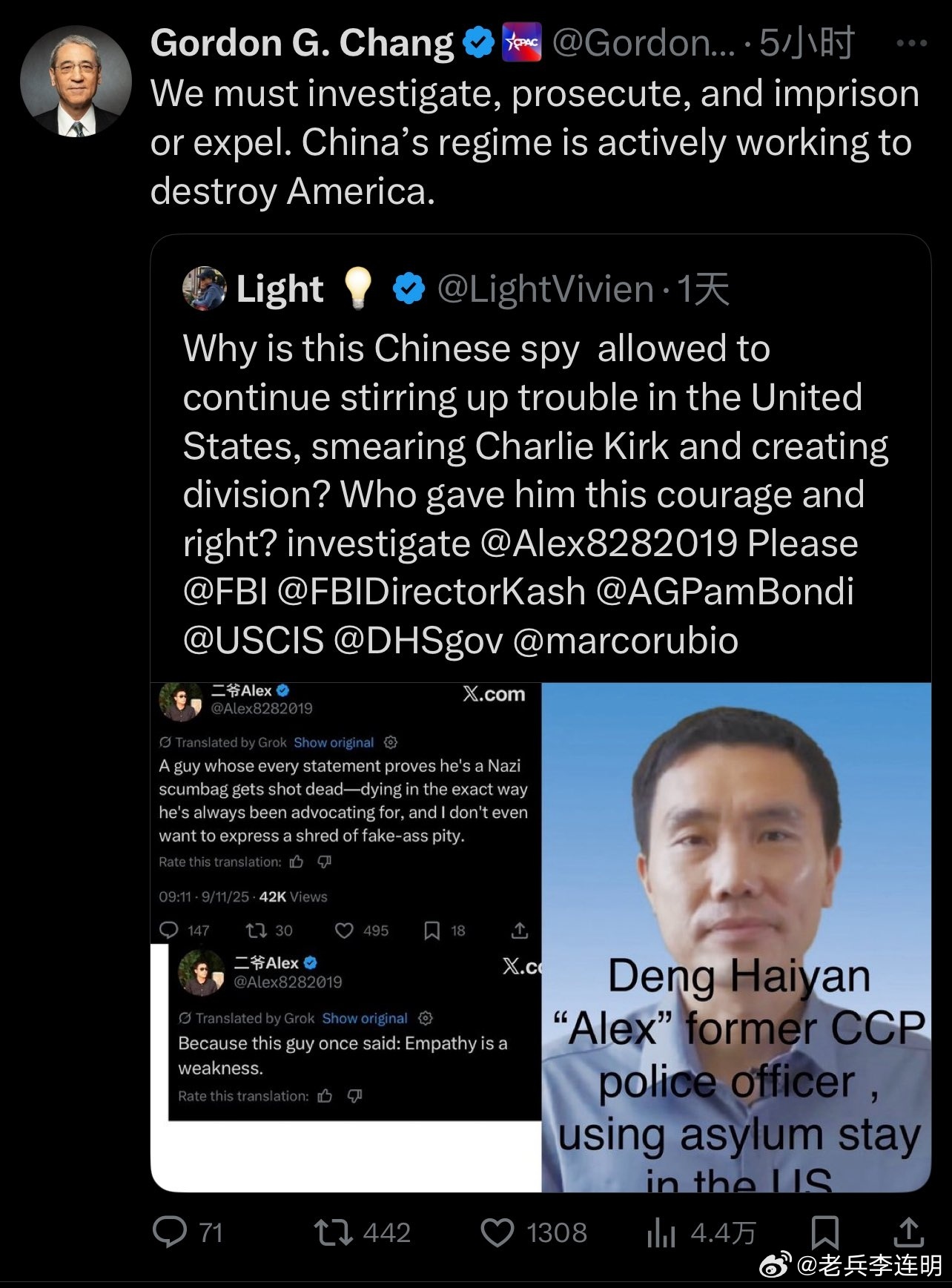The image size is (952, 1288).
Task: Open the Deng Haiyan photo on right
Action: (x=736, y=937)
